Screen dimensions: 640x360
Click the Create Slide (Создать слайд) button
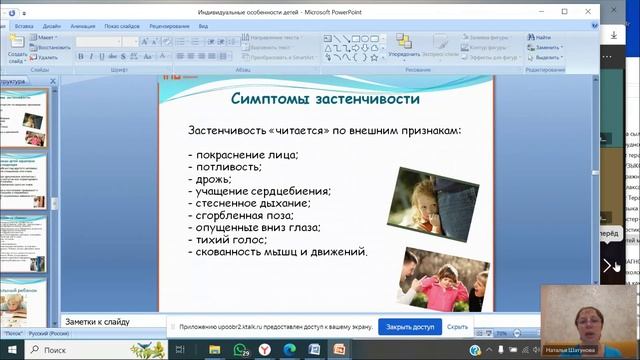coord(17,50)
